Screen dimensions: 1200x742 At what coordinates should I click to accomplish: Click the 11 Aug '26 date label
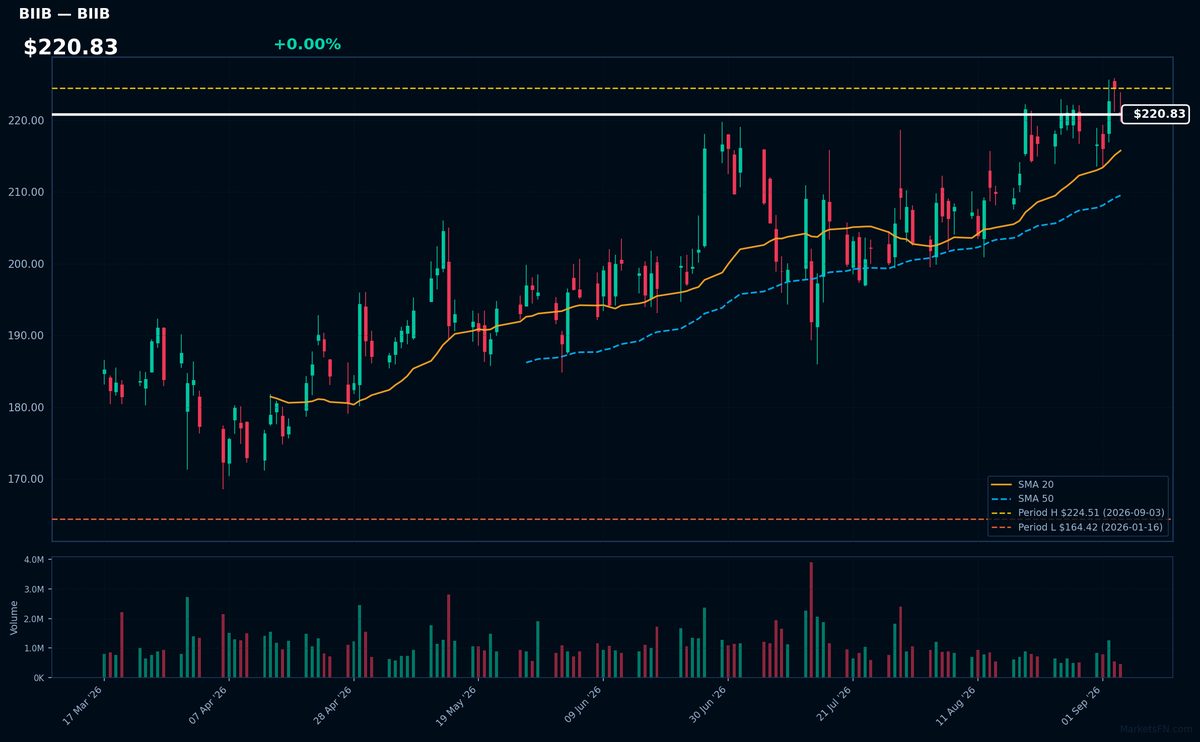[956, 704]
